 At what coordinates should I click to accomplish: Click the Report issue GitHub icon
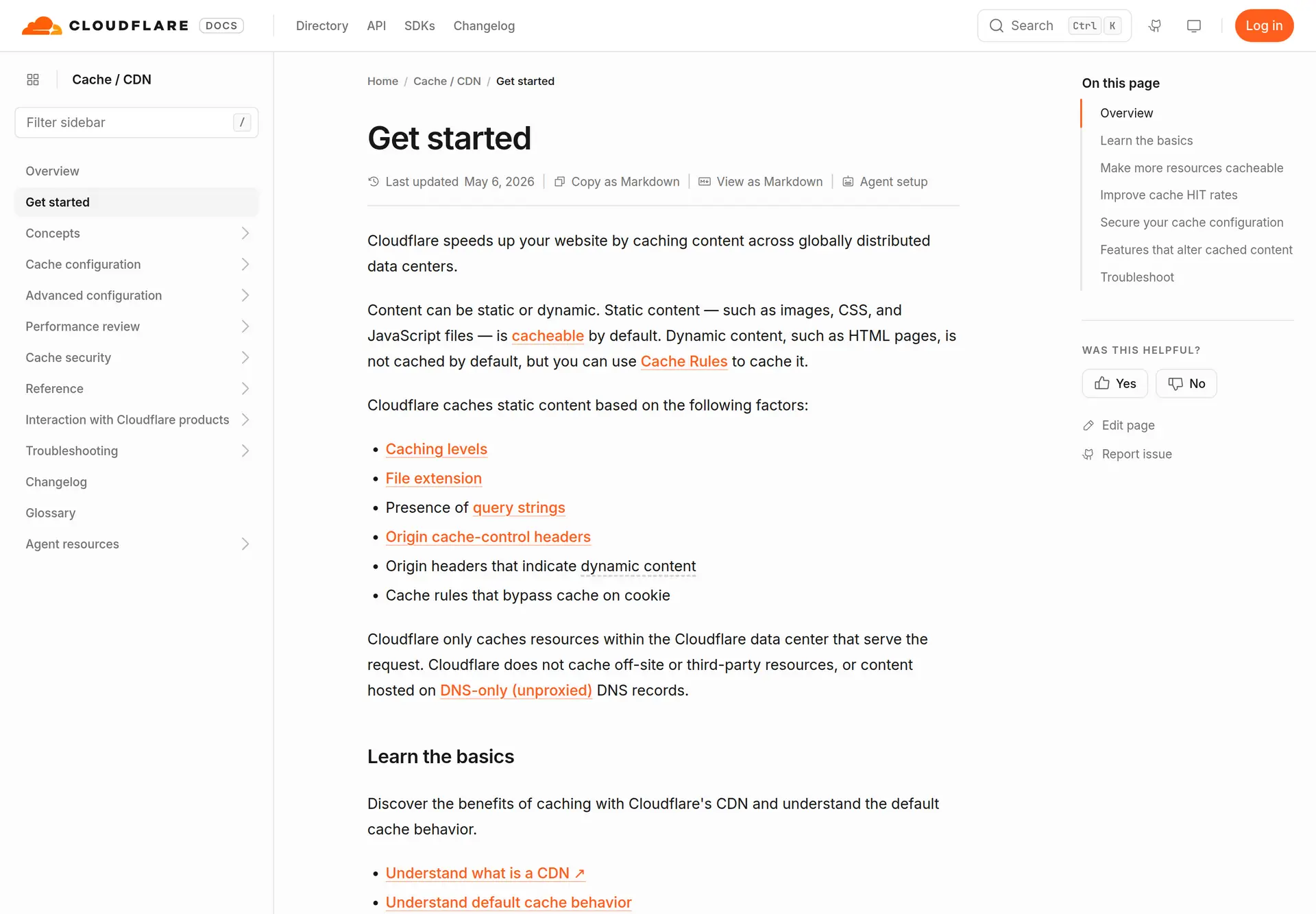click(1088, 455)
